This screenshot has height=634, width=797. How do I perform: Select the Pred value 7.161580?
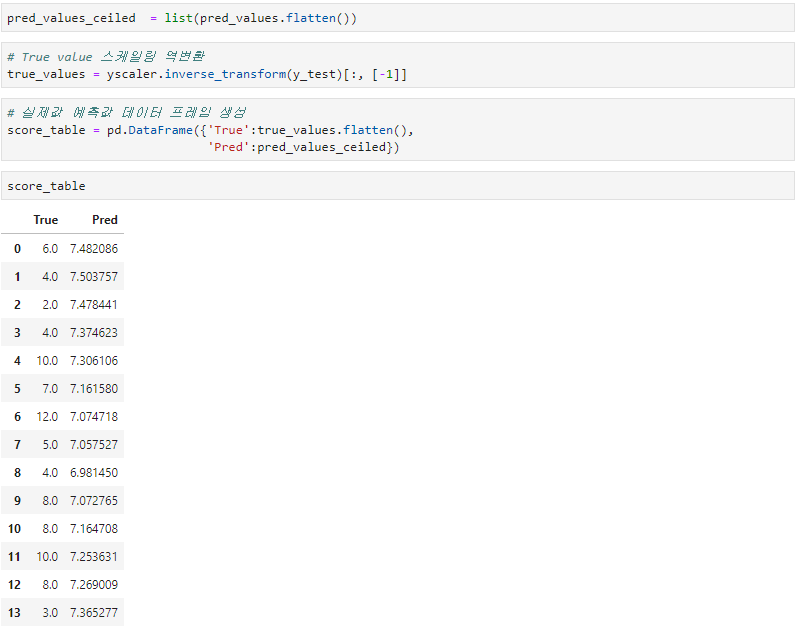[94, 388]
